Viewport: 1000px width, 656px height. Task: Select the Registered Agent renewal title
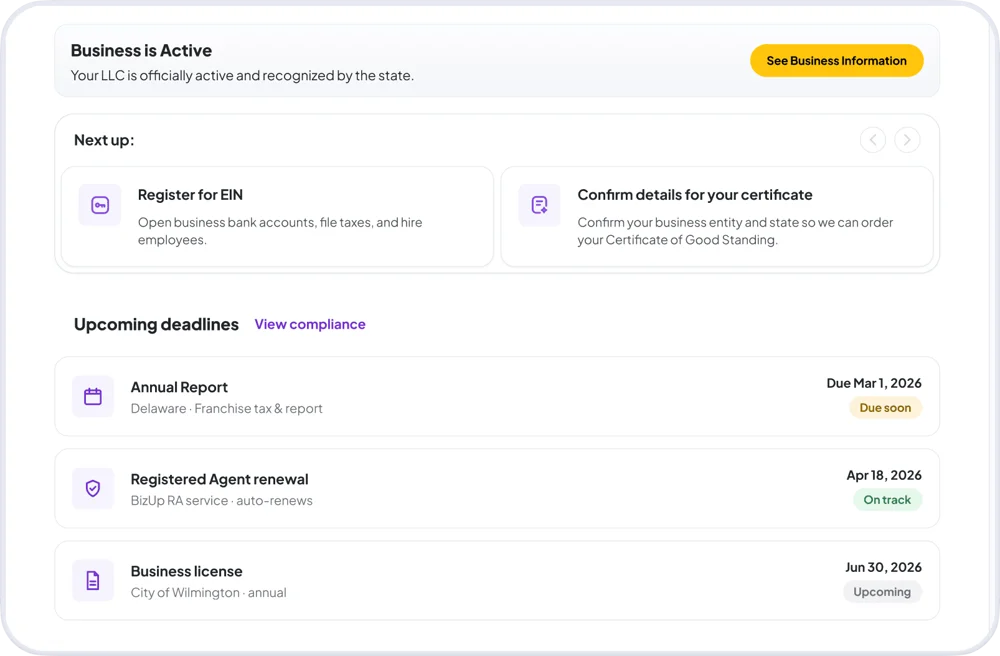(x=219, y=479)
